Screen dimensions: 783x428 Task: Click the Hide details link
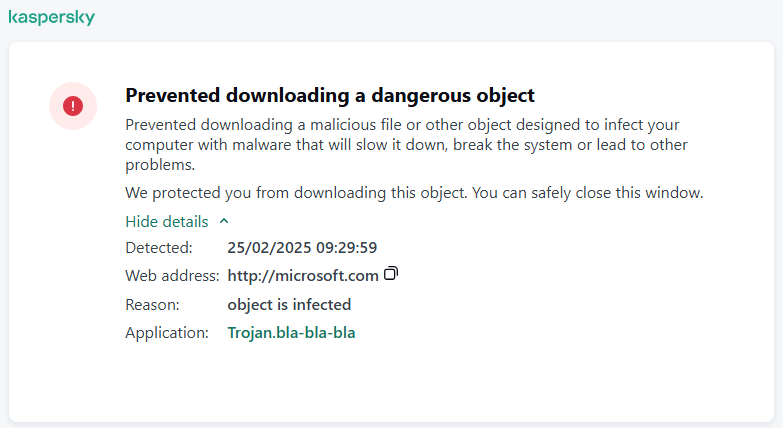pyautogui.click(x=167, y=221)
